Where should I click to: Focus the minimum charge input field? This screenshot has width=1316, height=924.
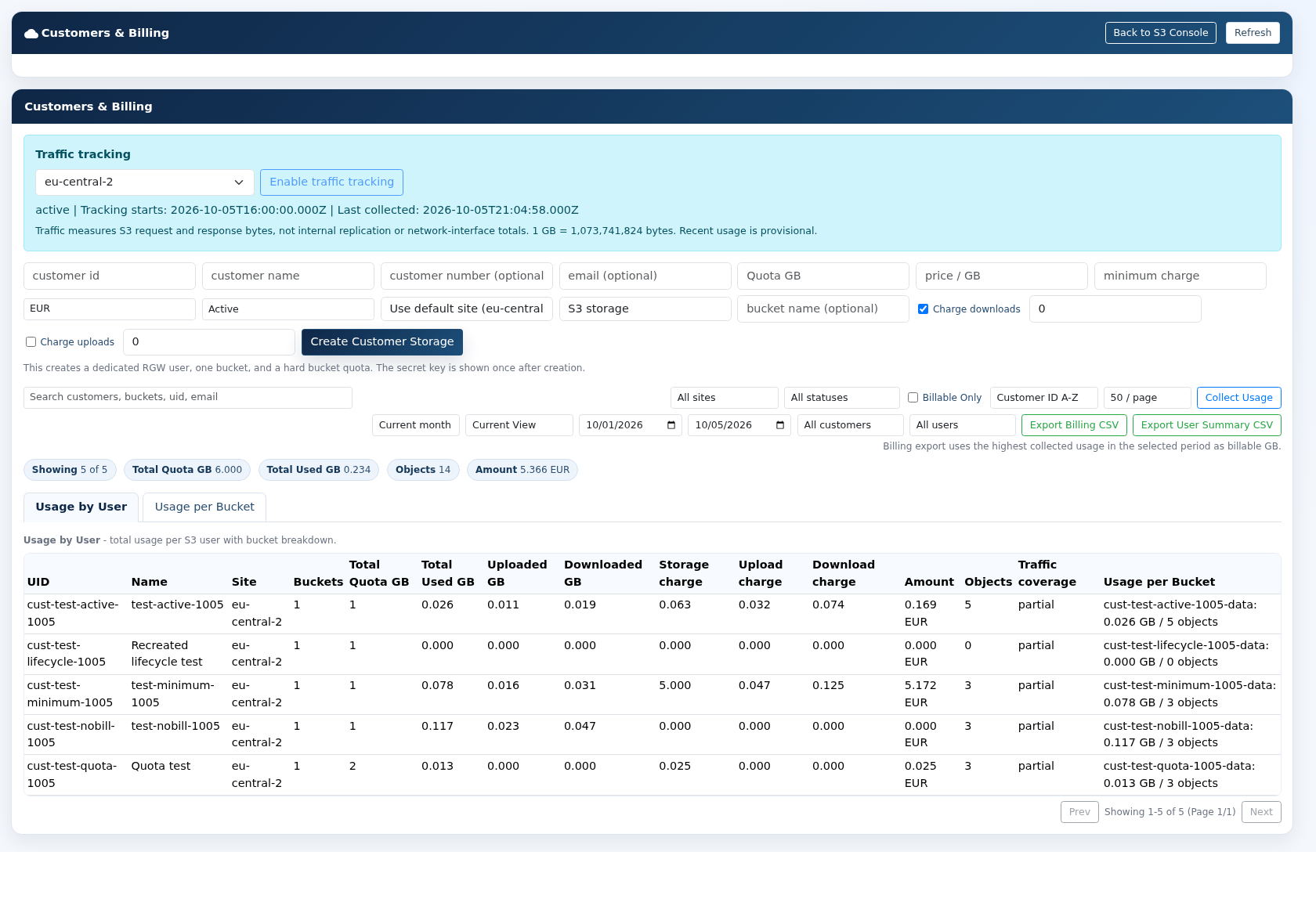tap(1180, 276)
